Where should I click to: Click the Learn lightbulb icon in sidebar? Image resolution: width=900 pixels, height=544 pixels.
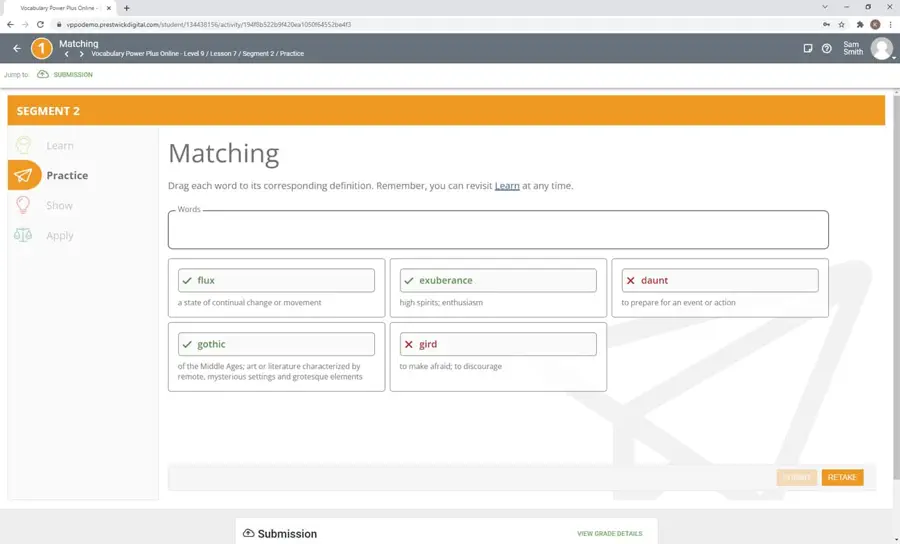tap(23, 146)
